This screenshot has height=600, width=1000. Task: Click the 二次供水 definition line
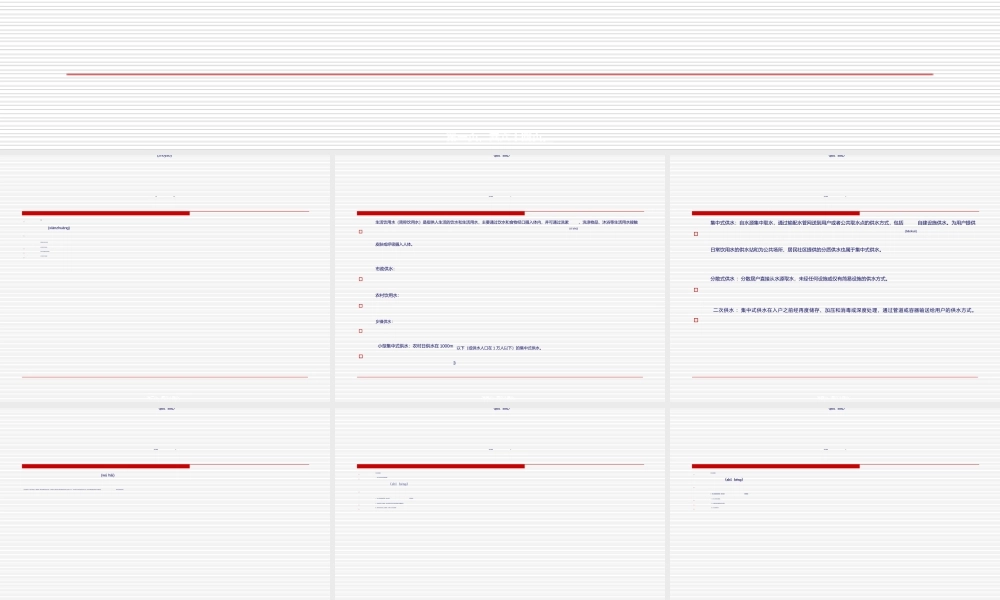(x=843, y=310)
